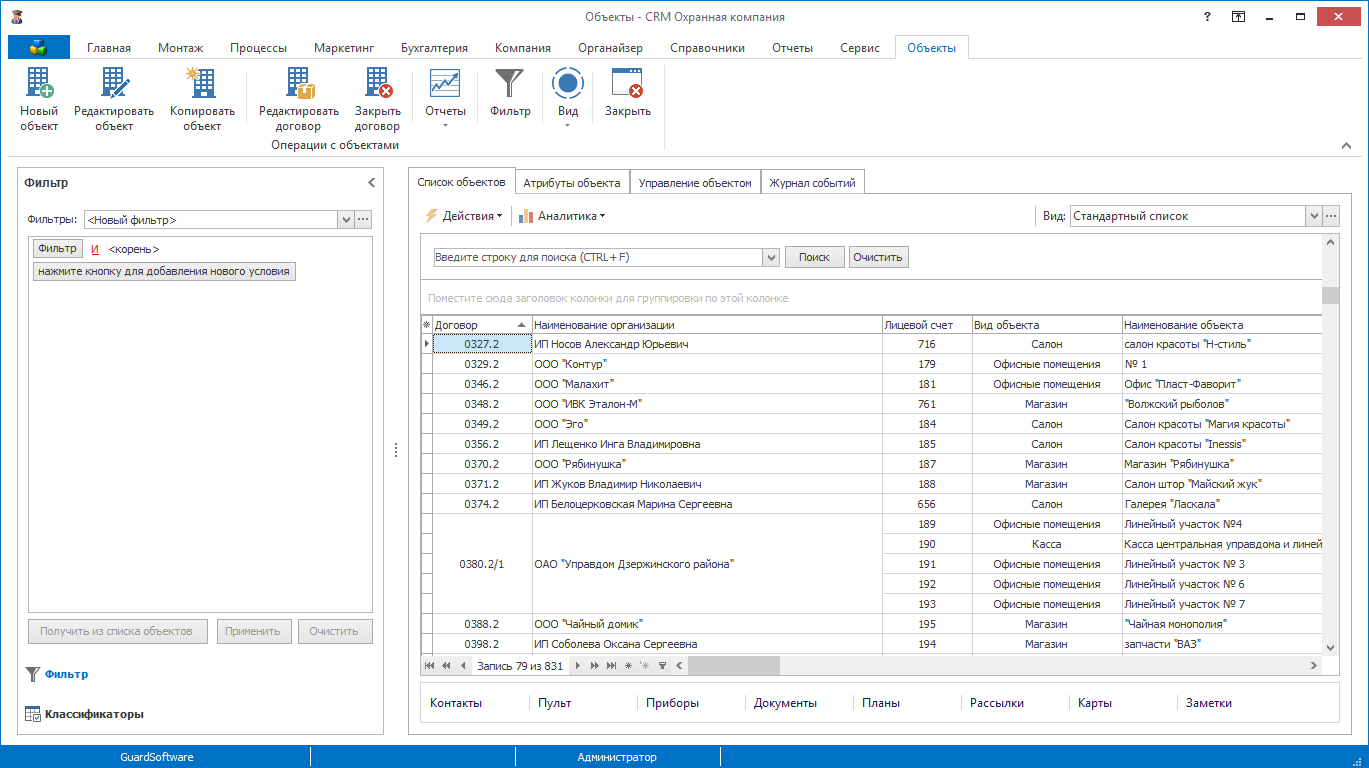Screen dimensions: 1369x768
Task: Click the ellipsis beside Вид combo
Action: [x=1330, y=216]
